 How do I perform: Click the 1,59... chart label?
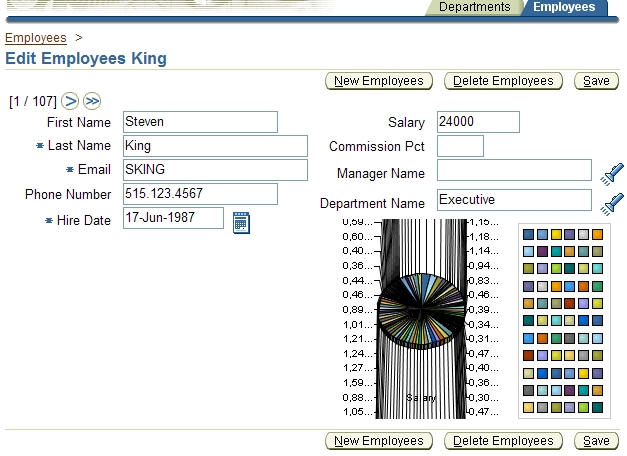[x=357, y=383]
